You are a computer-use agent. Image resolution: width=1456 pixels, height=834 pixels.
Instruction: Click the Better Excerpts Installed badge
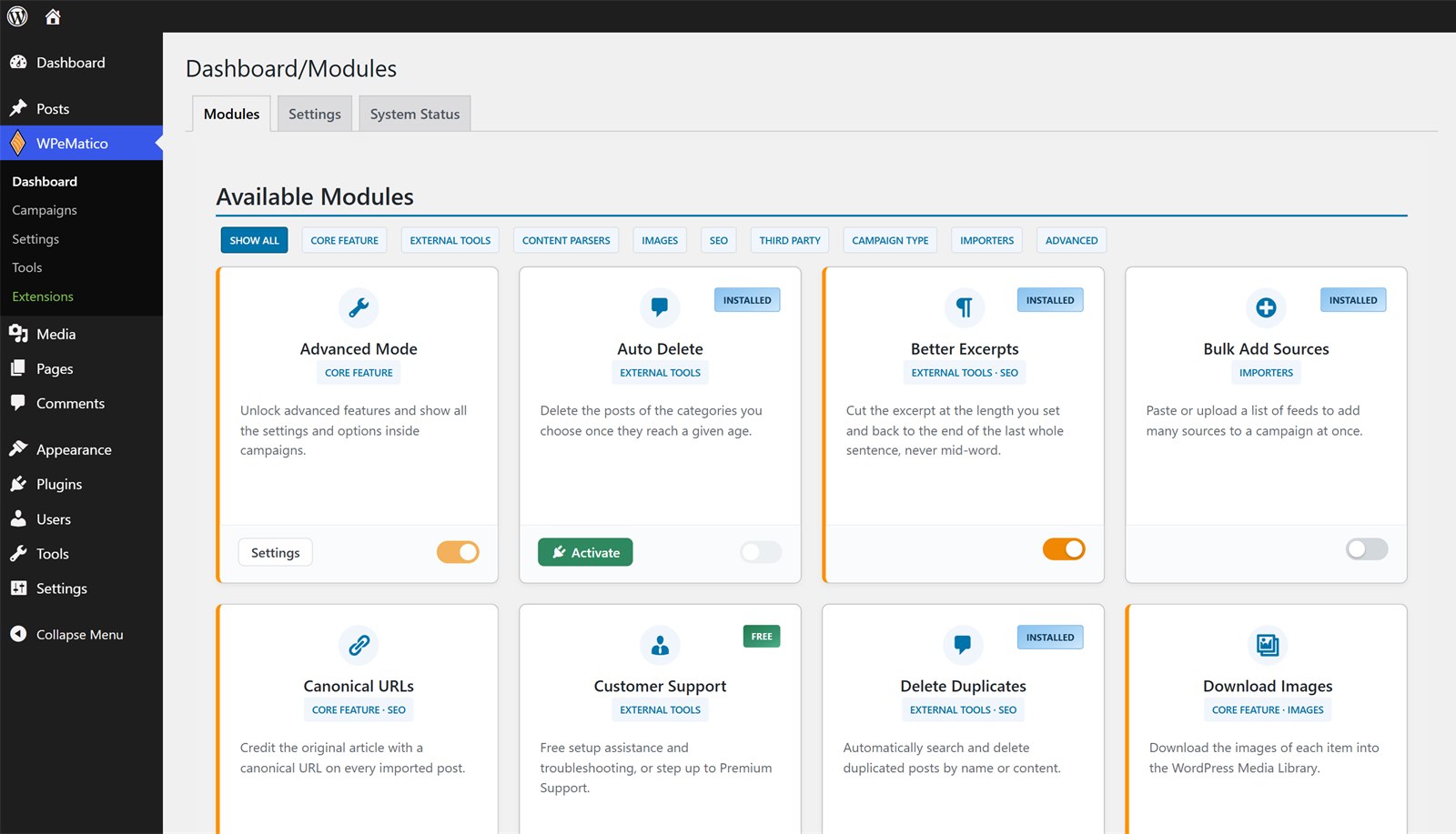1050,300
